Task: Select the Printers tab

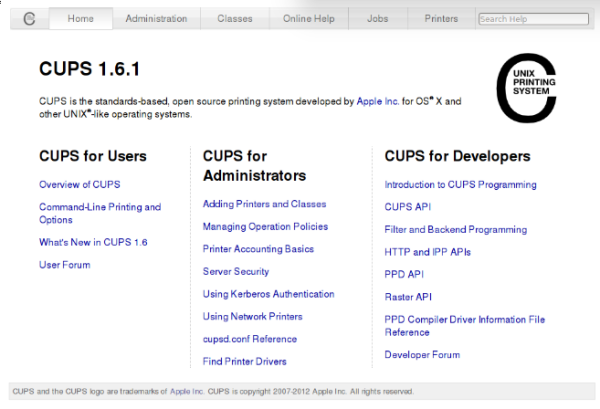Action: click(x=440, y=18)
